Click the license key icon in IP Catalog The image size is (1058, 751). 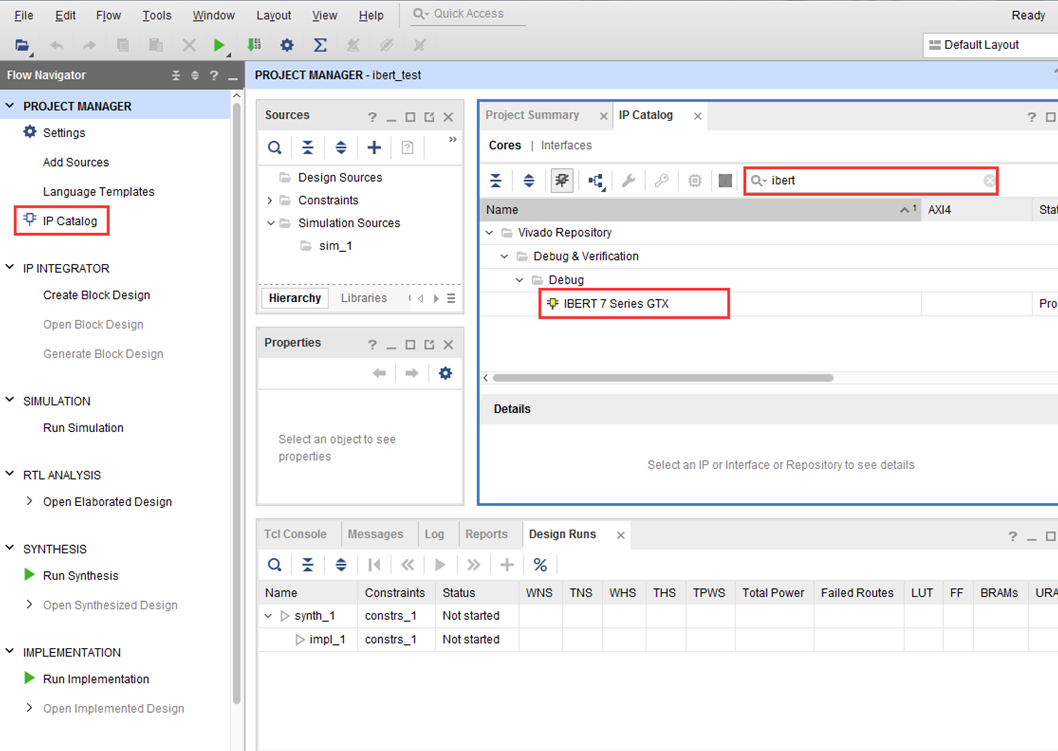(x=661, y=180)
